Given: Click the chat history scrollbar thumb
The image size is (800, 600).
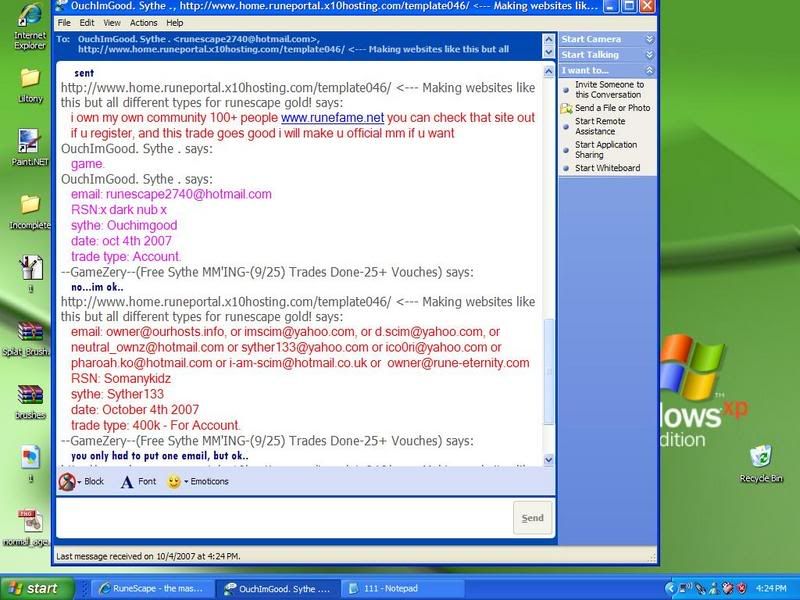Looking at the screenshot, I should (x=549, y=371).
